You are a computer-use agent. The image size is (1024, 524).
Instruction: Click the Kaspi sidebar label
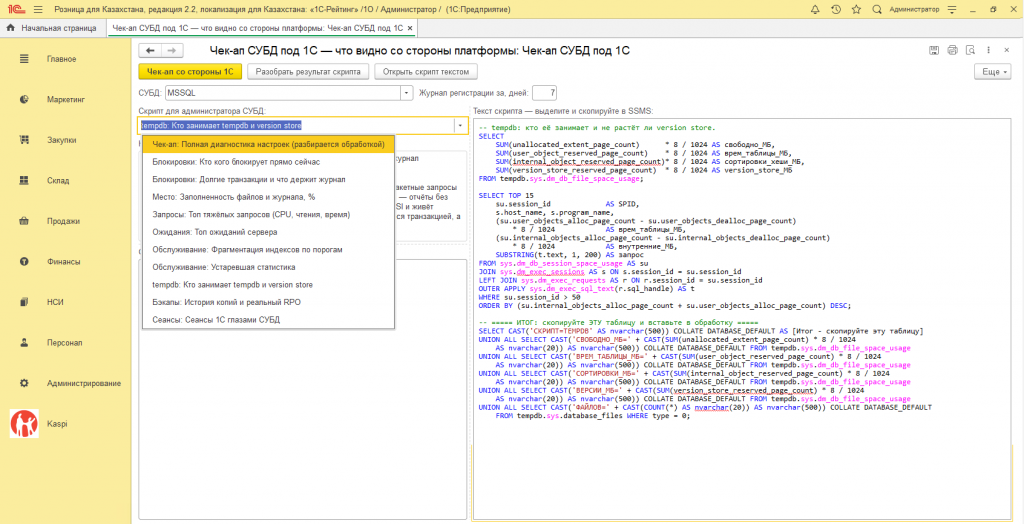[x=57, y=423]
